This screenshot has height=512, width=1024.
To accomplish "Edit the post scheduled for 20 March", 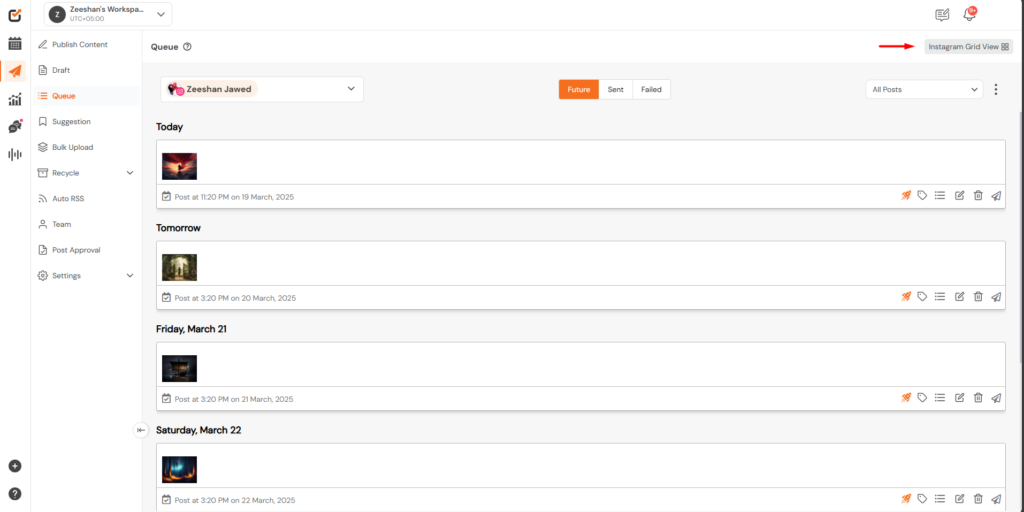I will (959, 296).
